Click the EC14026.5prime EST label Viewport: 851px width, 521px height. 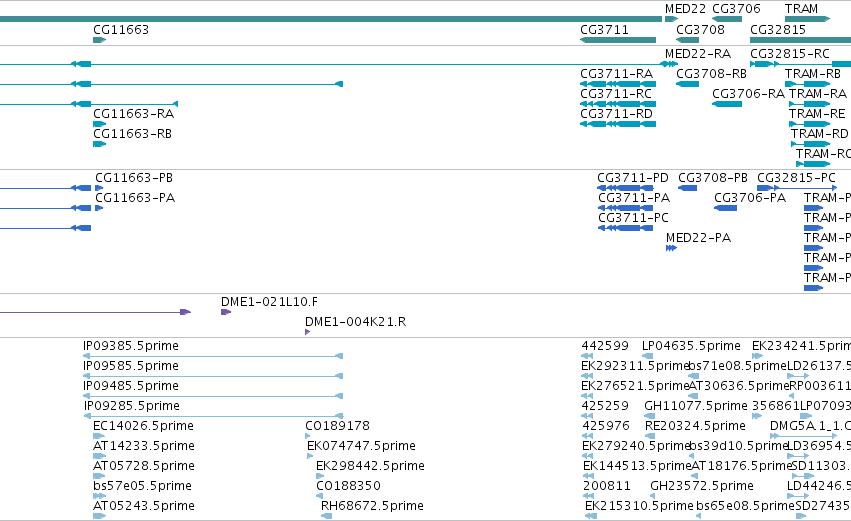click(143, 427)
